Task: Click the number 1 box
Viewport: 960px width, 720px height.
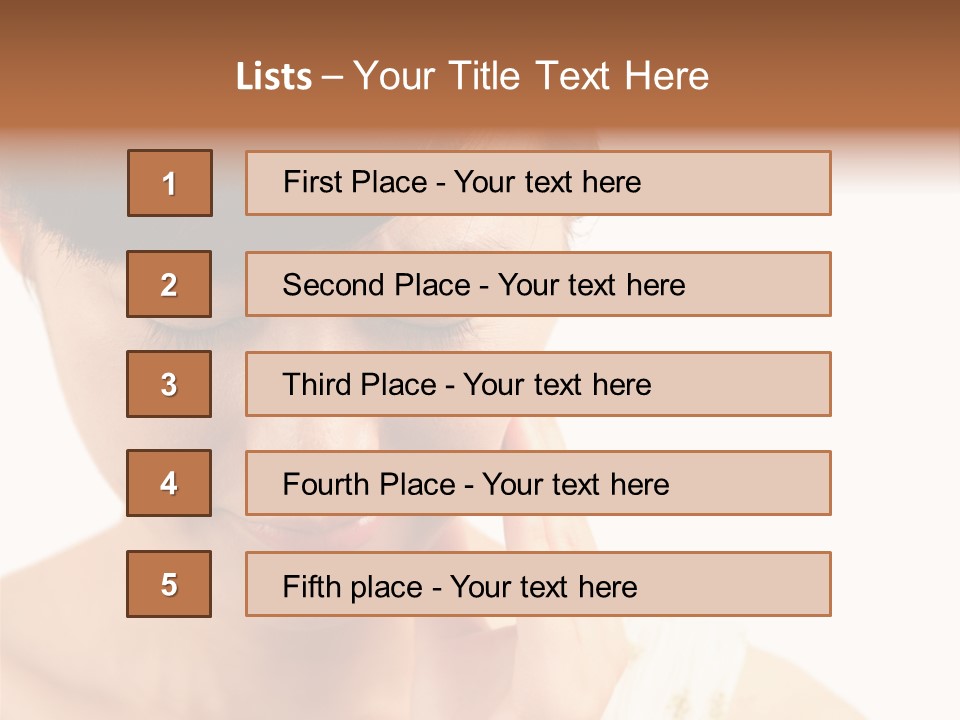Action: (170, 183)
